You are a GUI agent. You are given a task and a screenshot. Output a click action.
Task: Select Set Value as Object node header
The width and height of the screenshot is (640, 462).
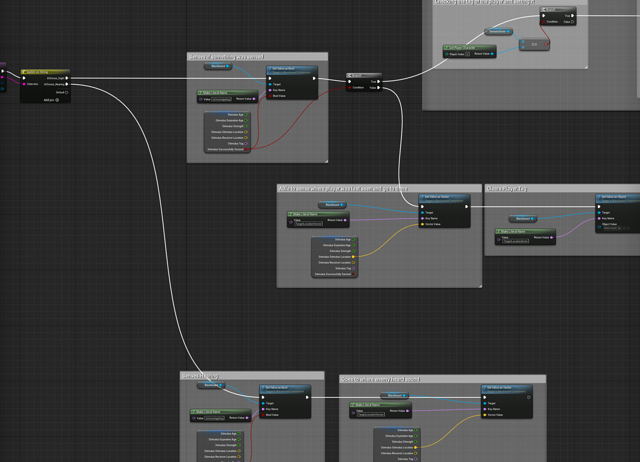pyautogui.click(x=618, y=198)
